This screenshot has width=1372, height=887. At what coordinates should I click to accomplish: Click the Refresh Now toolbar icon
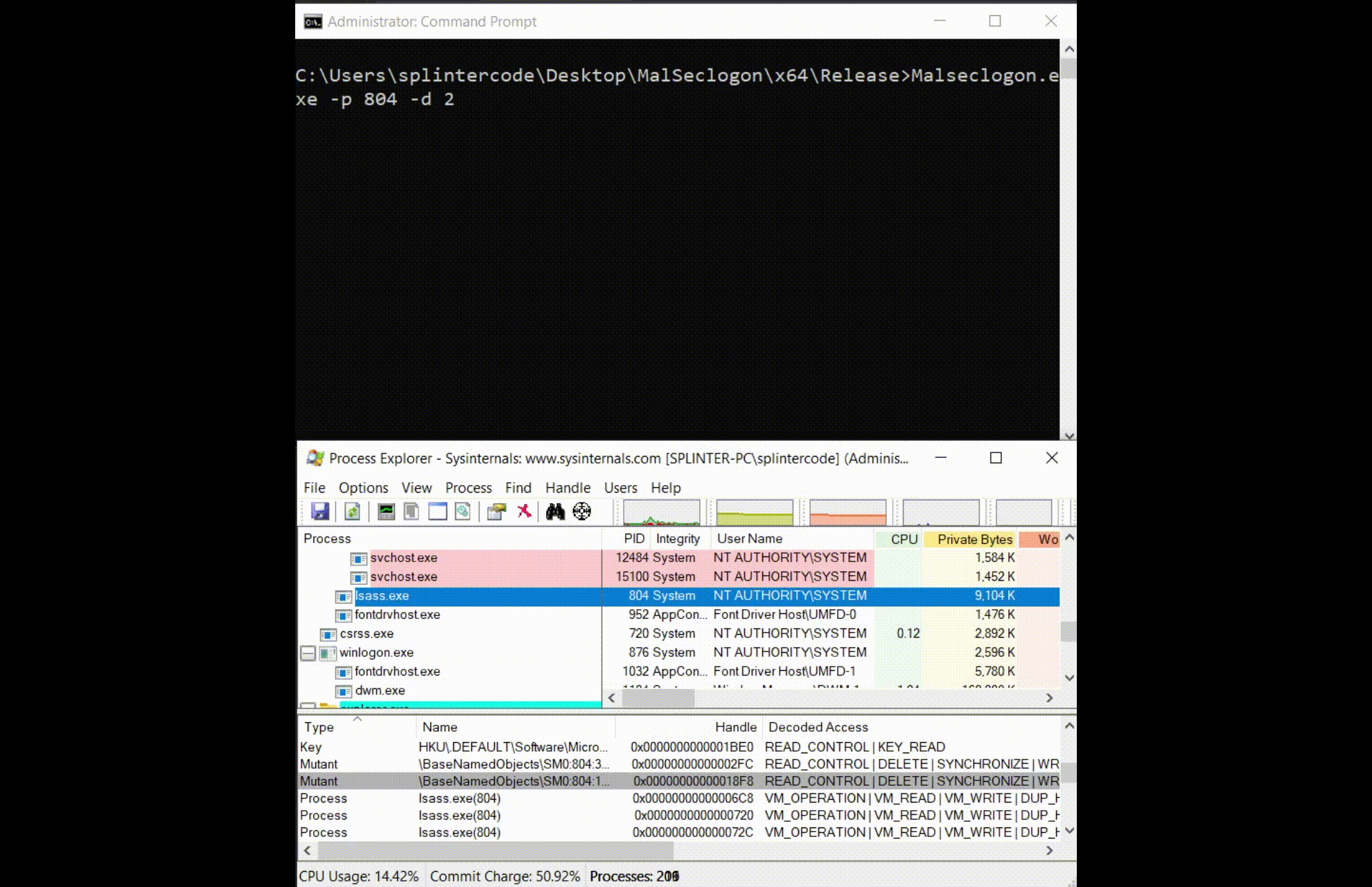(352, 512)
